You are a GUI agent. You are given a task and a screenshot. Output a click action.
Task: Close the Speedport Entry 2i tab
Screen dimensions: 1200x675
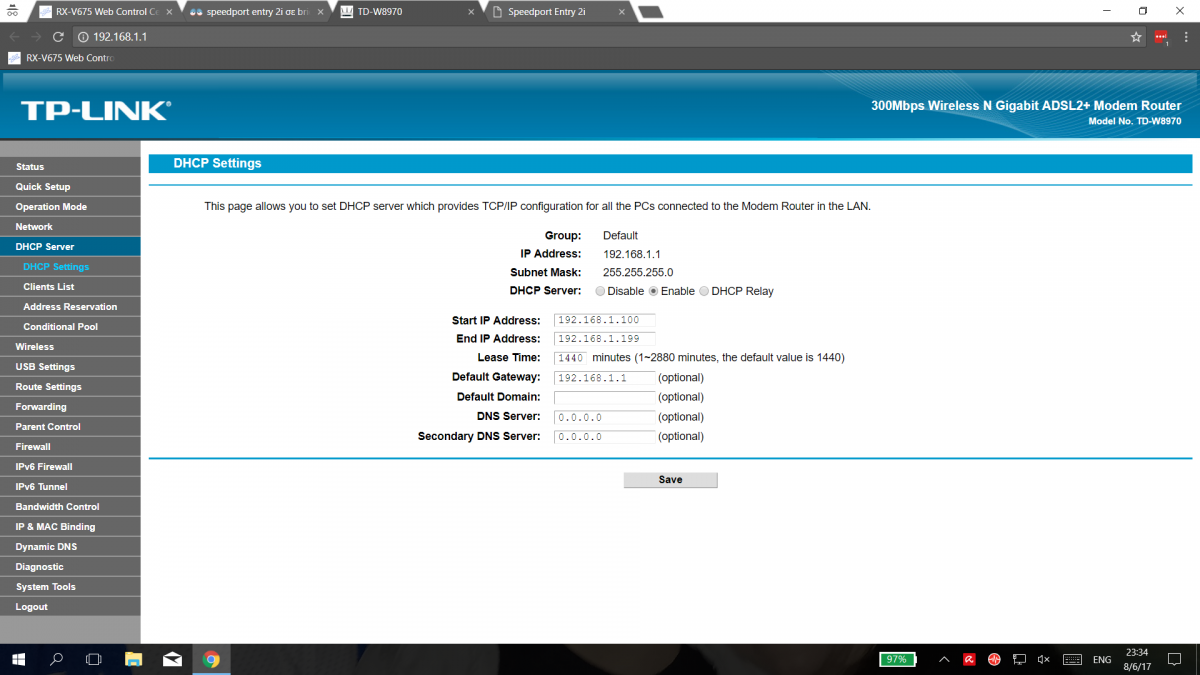click(622, 12)
